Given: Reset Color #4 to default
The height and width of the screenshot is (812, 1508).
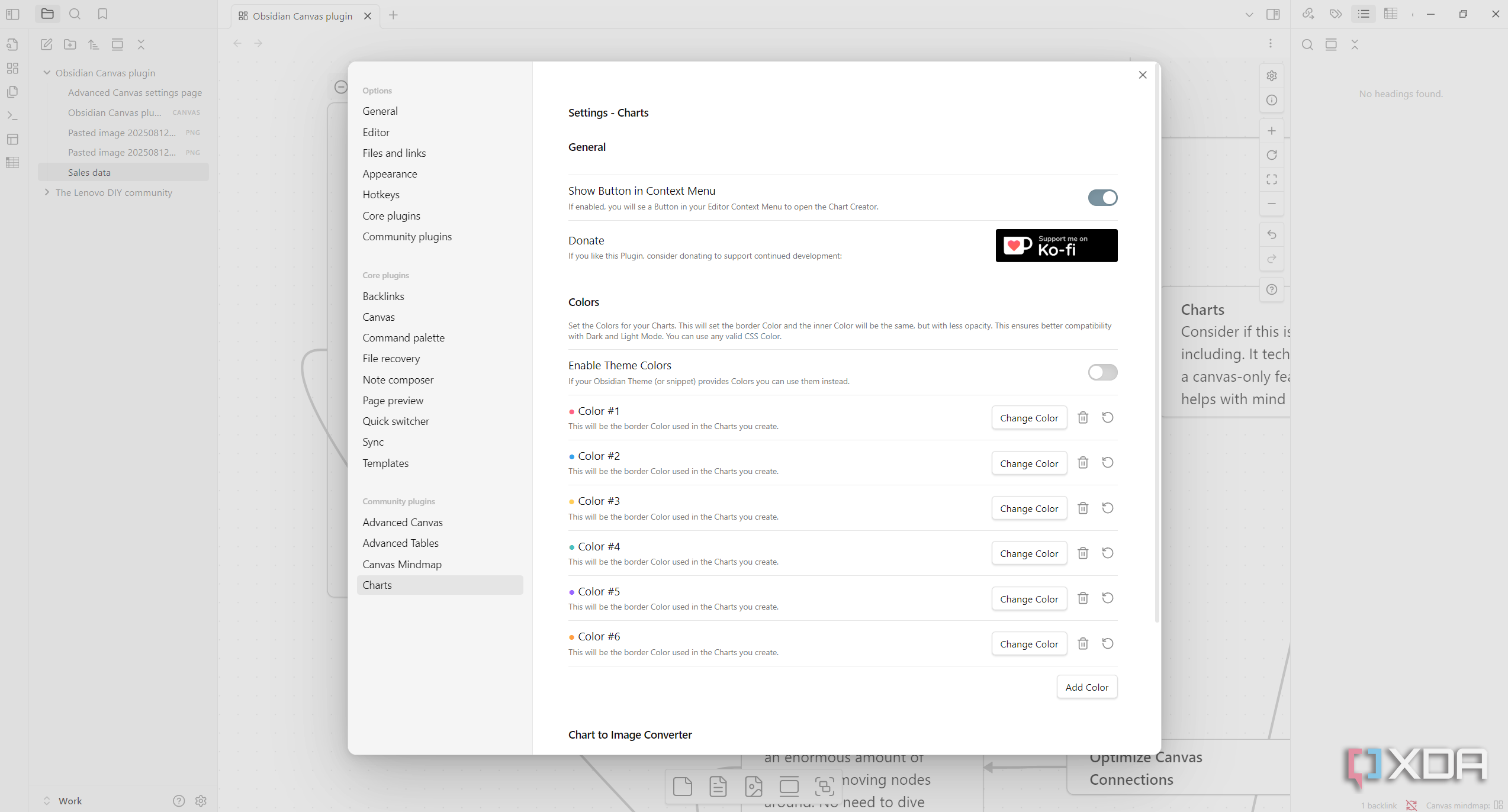Looking at the screenshot, I should point(1108,553).
